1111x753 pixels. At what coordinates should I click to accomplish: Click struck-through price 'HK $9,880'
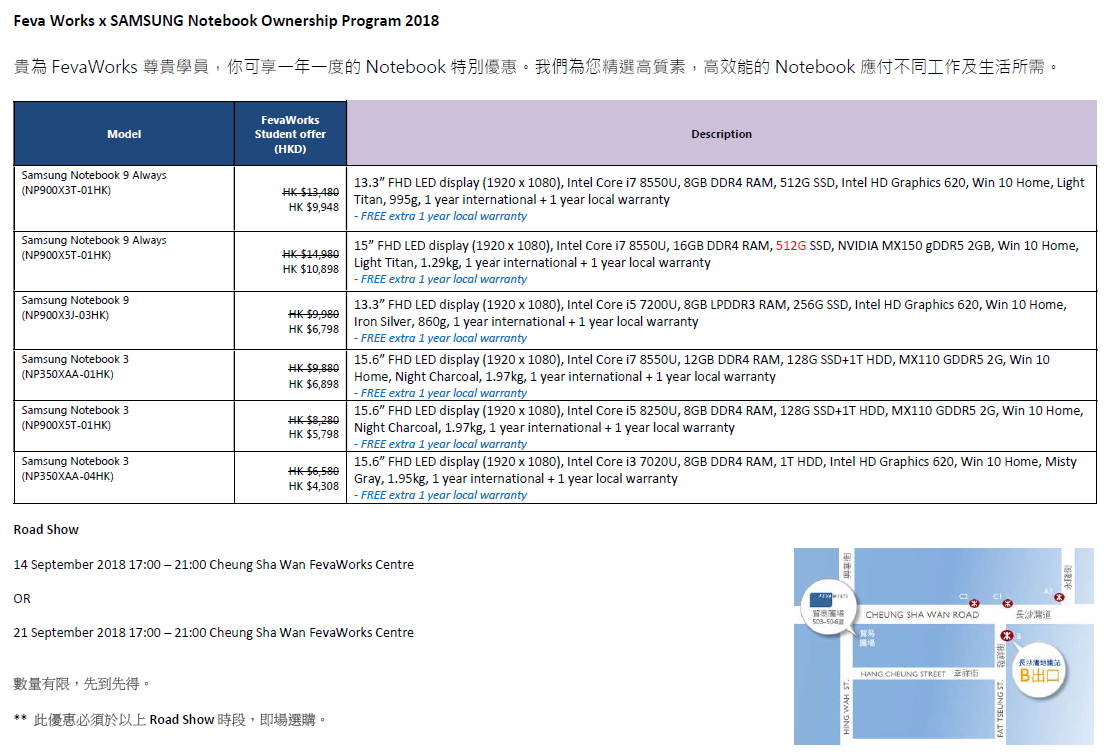[x=314, y=368]
